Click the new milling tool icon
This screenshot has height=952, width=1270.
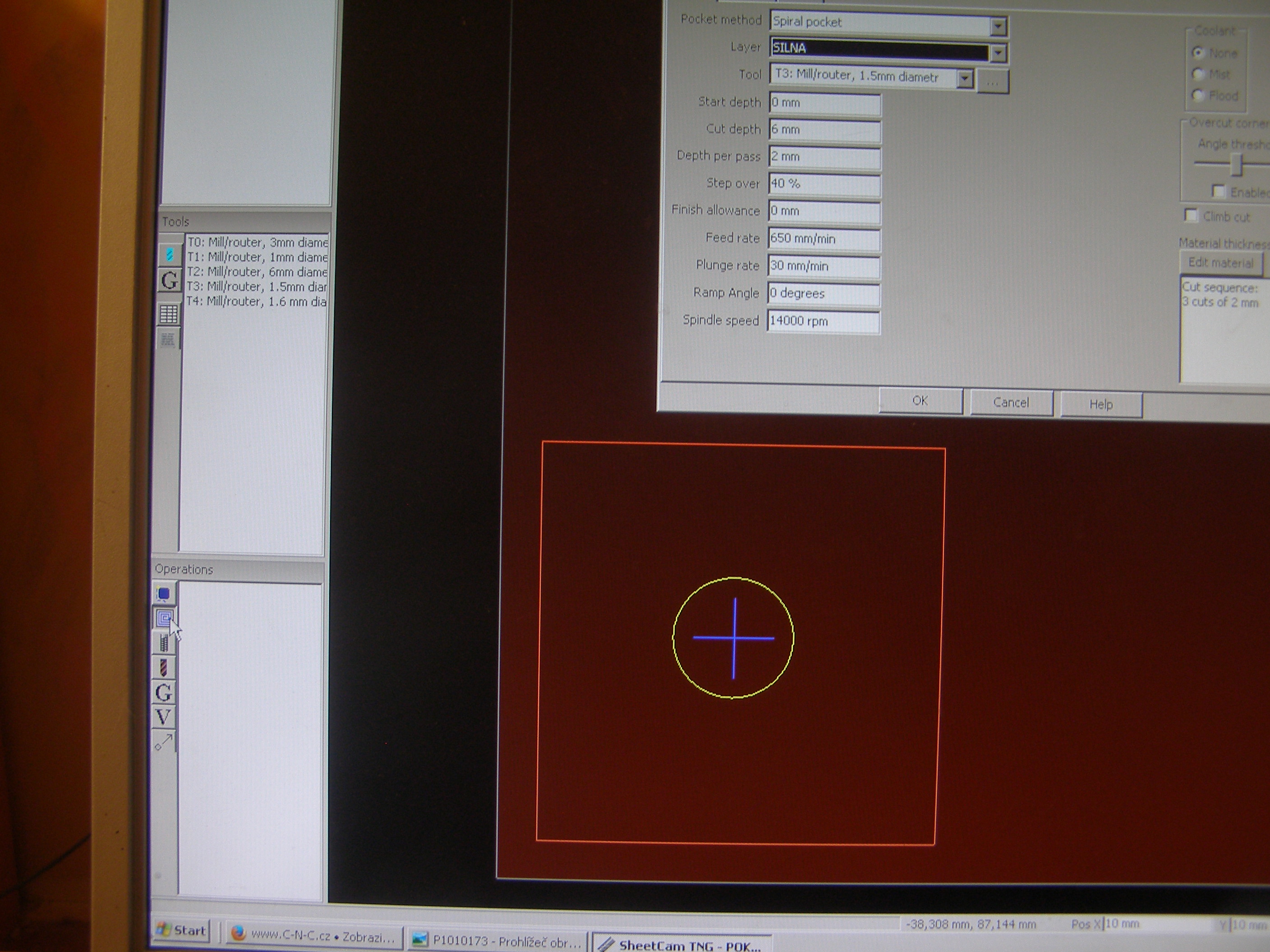click(170, 254)
